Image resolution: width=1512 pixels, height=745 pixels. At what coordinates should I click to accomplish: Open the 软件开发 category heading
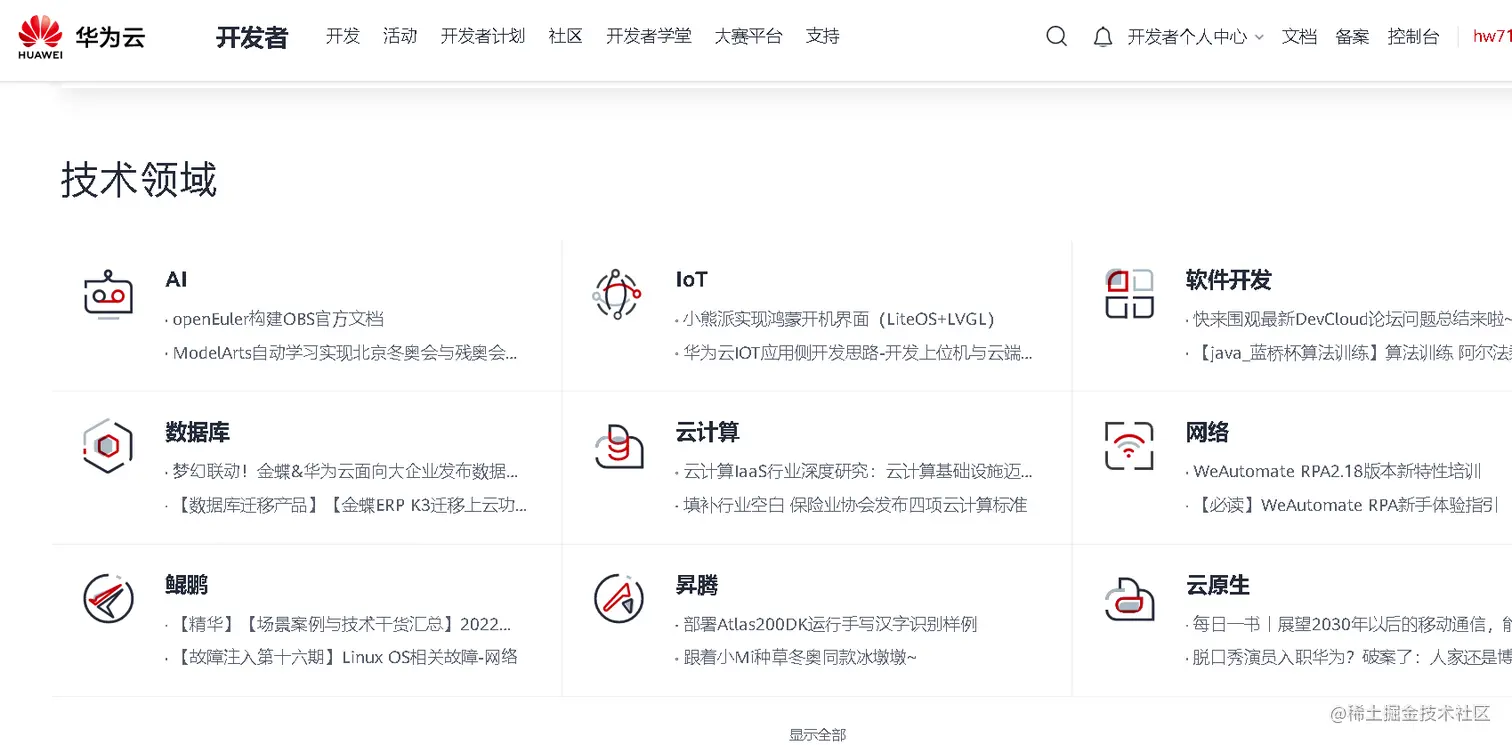coord(1229,280)
